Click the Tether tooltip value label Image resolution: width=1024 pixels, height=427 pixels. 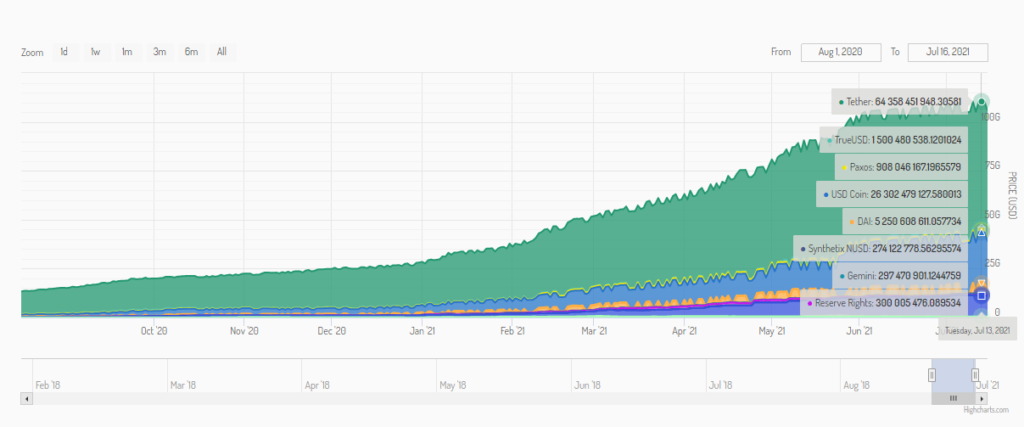pyautogui.click(x=900, y=102)
